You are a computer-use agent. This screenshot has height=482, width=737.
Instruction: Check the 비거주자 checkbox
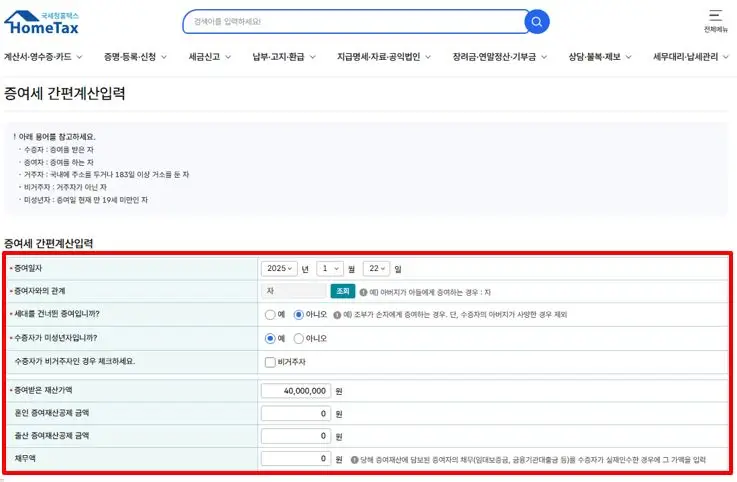point(270,362)
